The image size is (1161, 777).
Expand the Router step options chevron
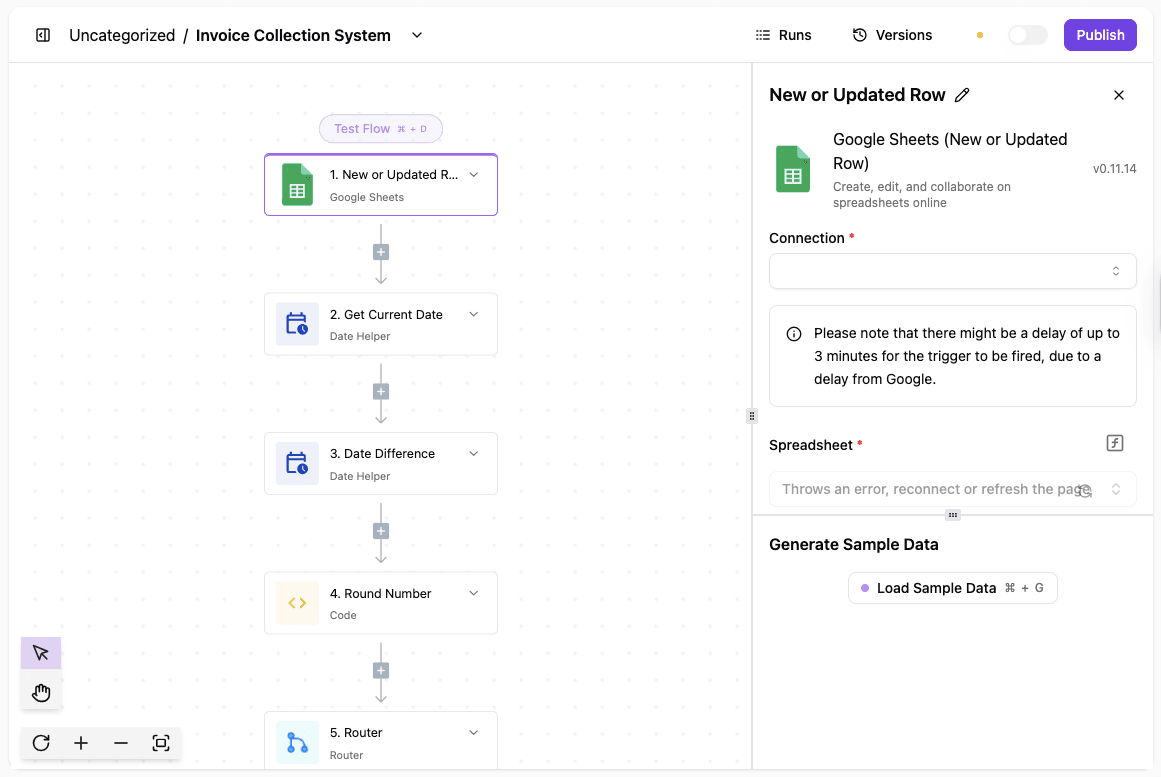(473, 732)
